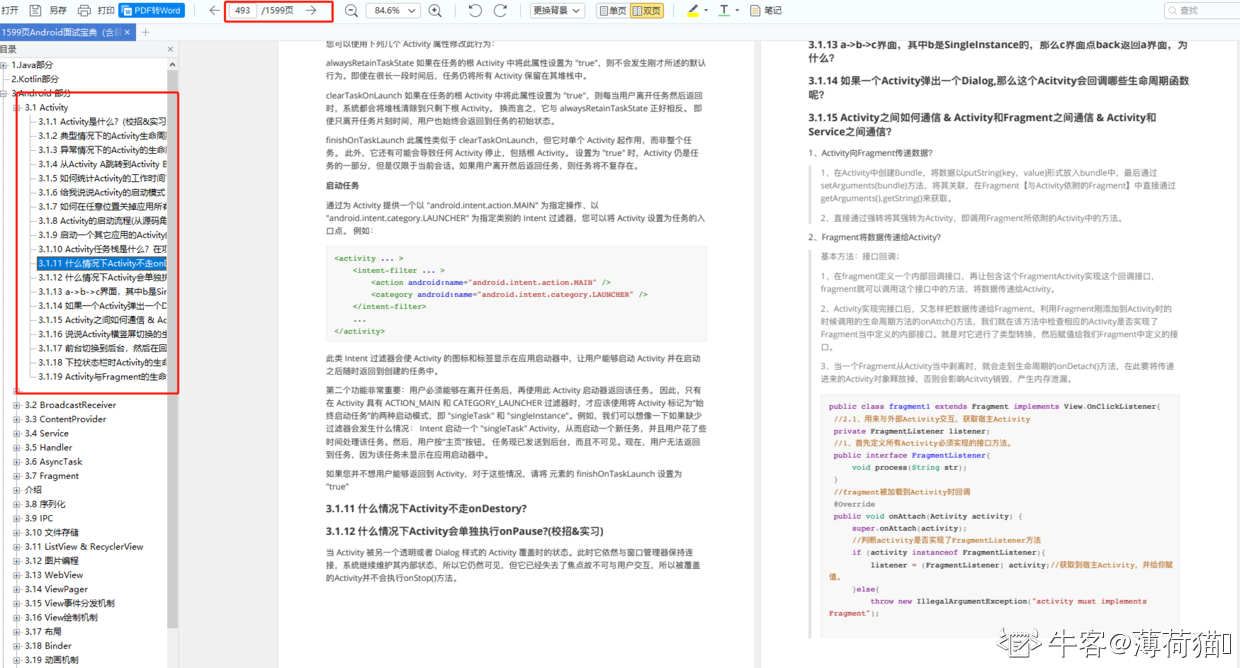Screen dimensions: 1240x668
Task: Collapse the 3.1 Activity tree node
Action: coord(17,107)
